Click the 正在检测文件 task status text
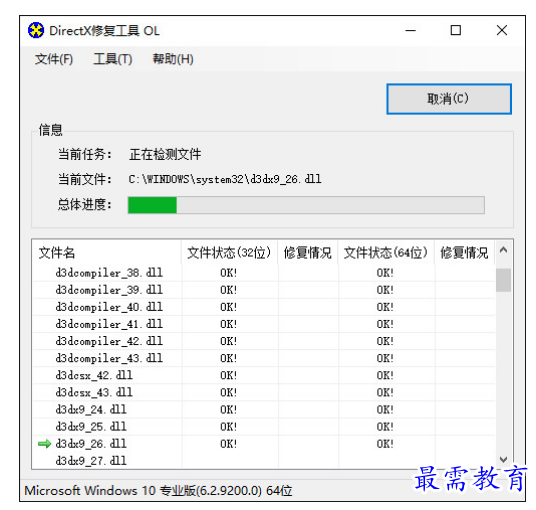Viewport: 536px width, 510px height. 165,154
